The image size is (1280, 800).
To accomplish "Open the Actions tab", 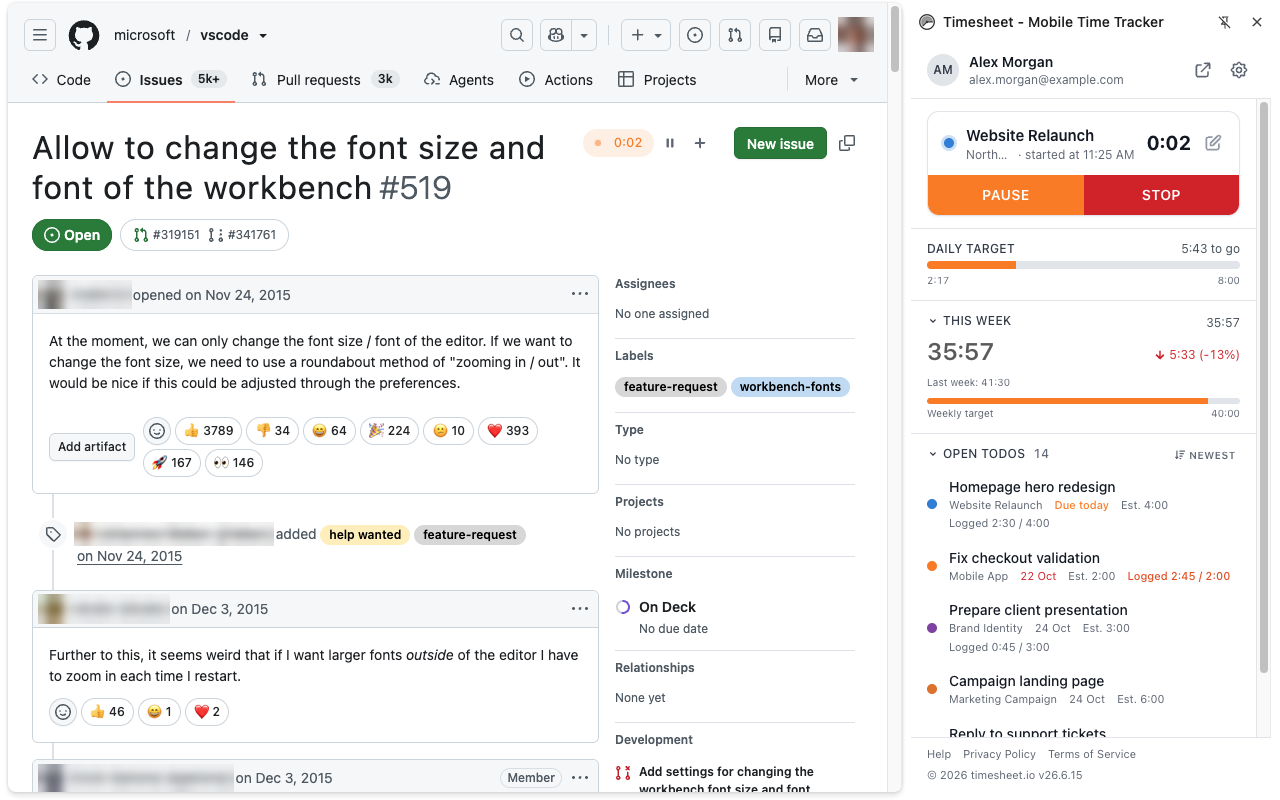I will point(556,80).
